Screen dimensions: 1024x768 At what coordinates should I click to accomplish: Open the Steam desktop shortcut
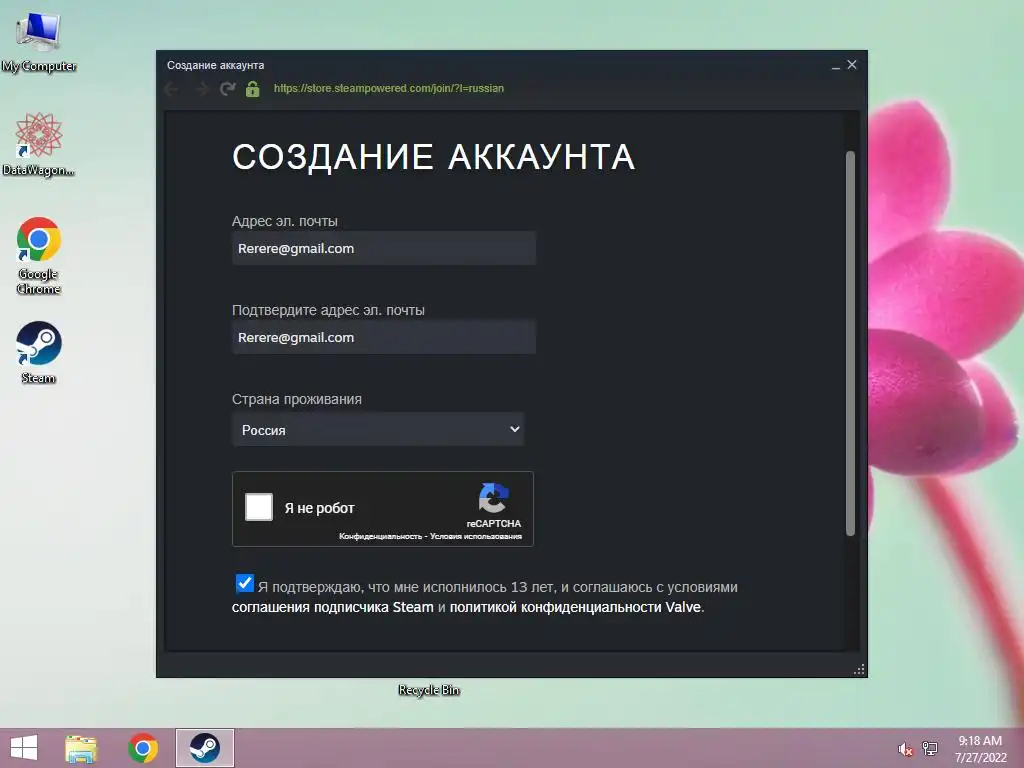pos(39,352)
